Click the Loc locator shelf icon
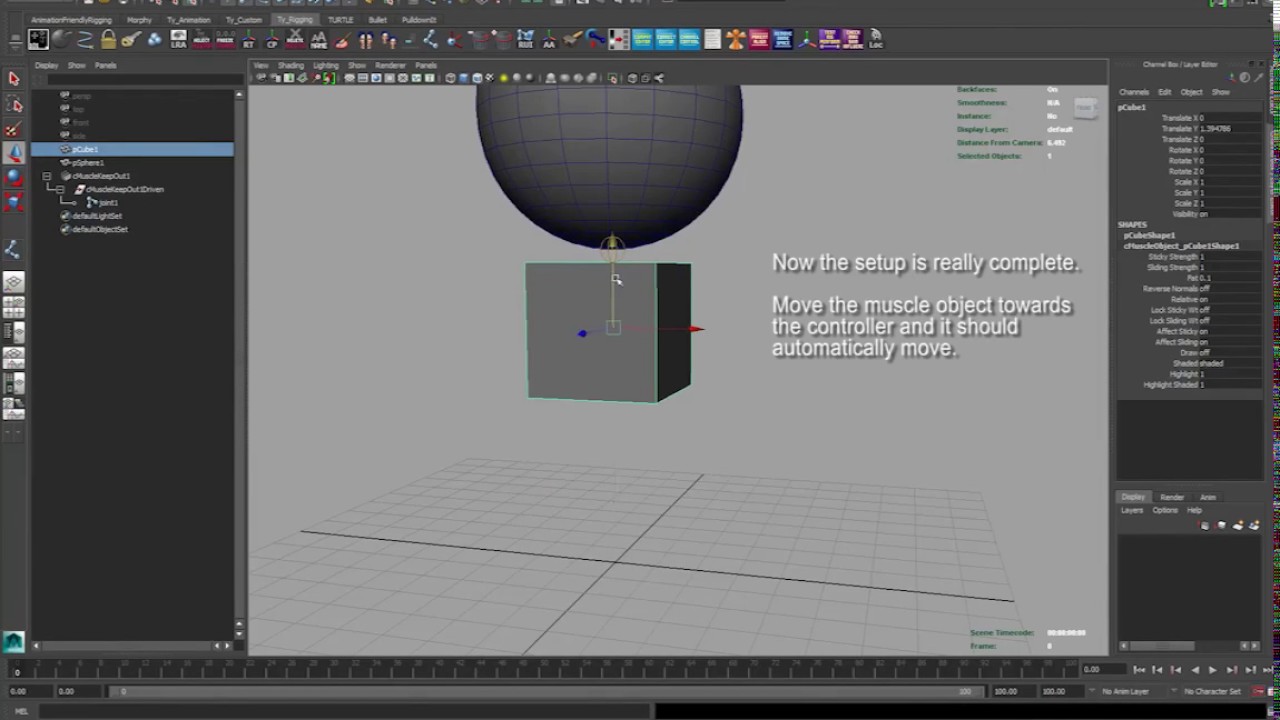1280x720 pixels. click(876, 39)
